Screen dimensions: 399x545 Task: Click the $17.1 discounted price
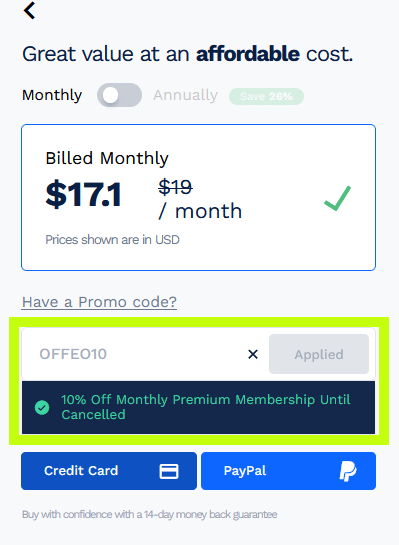point(83,194)
